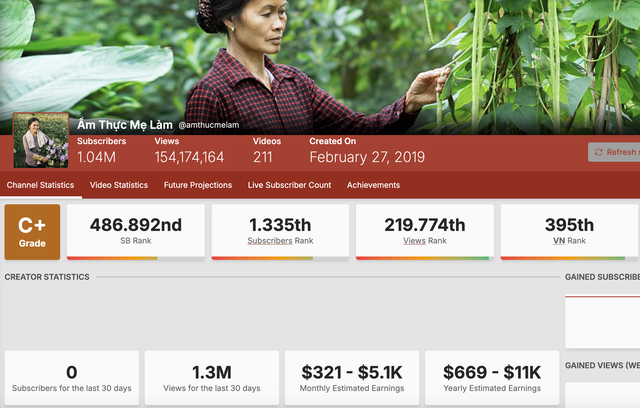The height and width of the screenshot is (408, 640).
Task: Select Subscribers for last 30 days card
Action: pos(72,378)
